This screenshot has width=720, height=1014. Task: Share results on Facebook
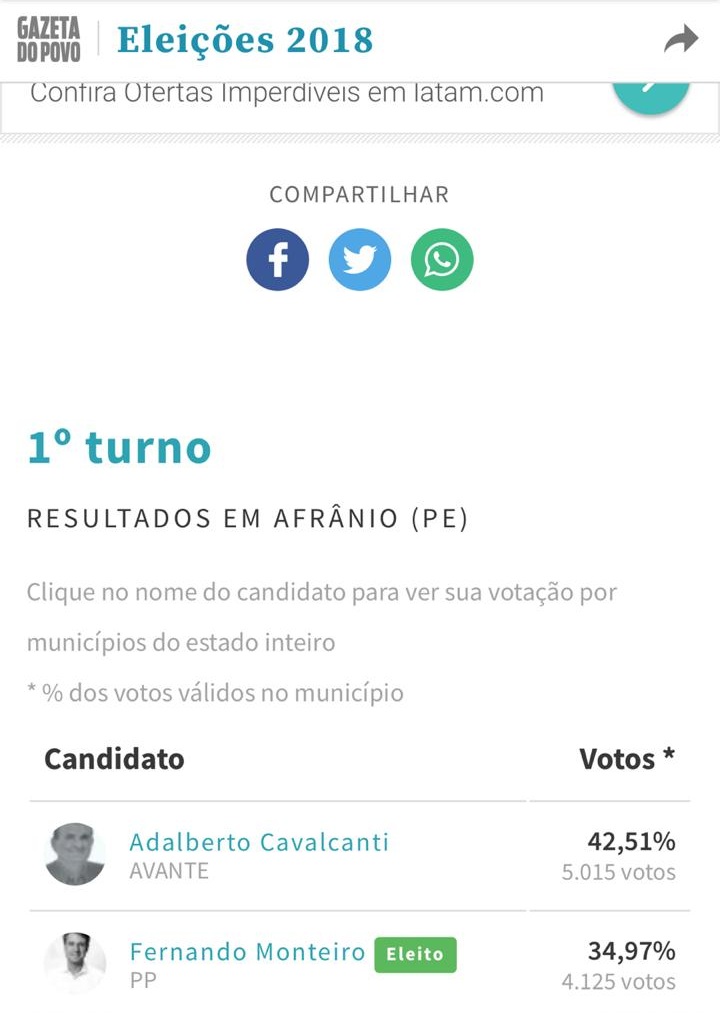(278, 259)
